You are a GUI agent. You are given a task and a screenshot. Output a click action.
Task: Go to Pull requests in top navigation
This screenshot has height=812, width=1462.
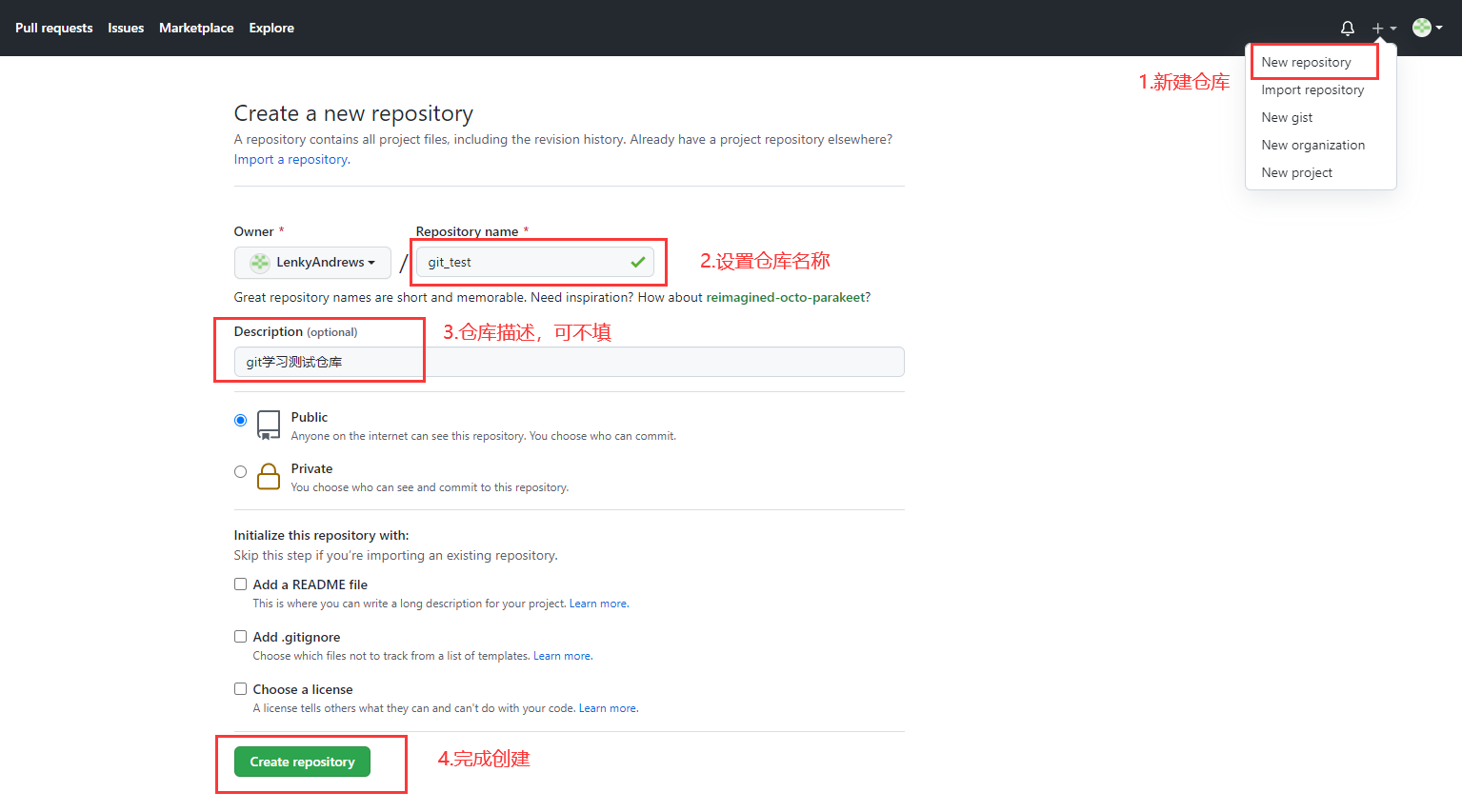[54, 28]
